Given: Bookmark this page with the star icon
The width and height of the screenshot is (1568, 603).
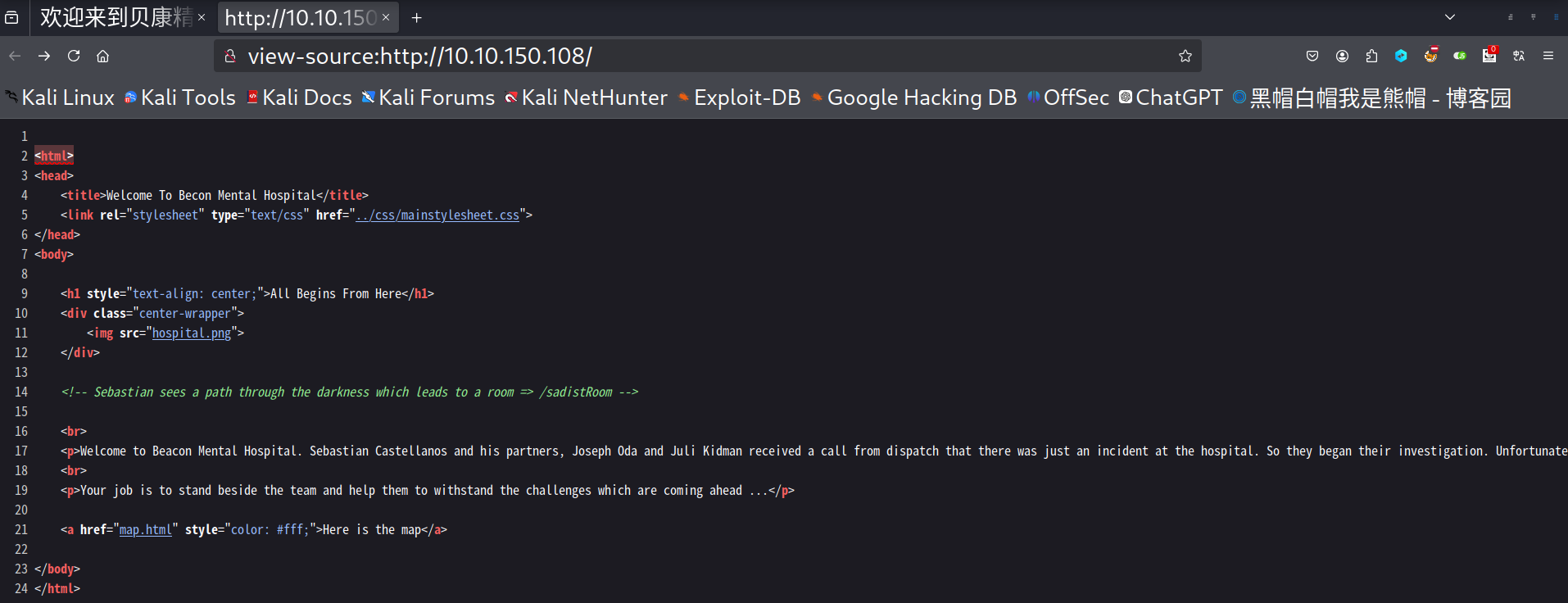Looking at the screenshot, I should pos(1185,56).
